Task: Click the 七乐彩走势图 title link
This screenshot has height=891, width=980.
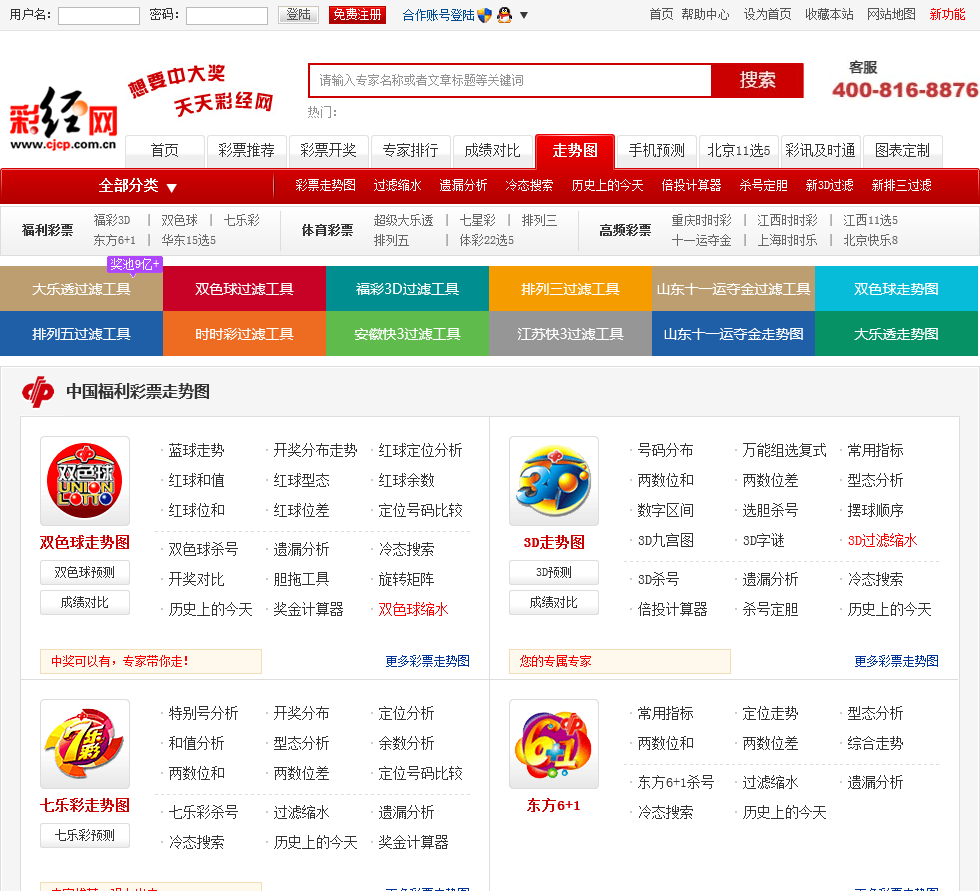Action: (85, 805)
